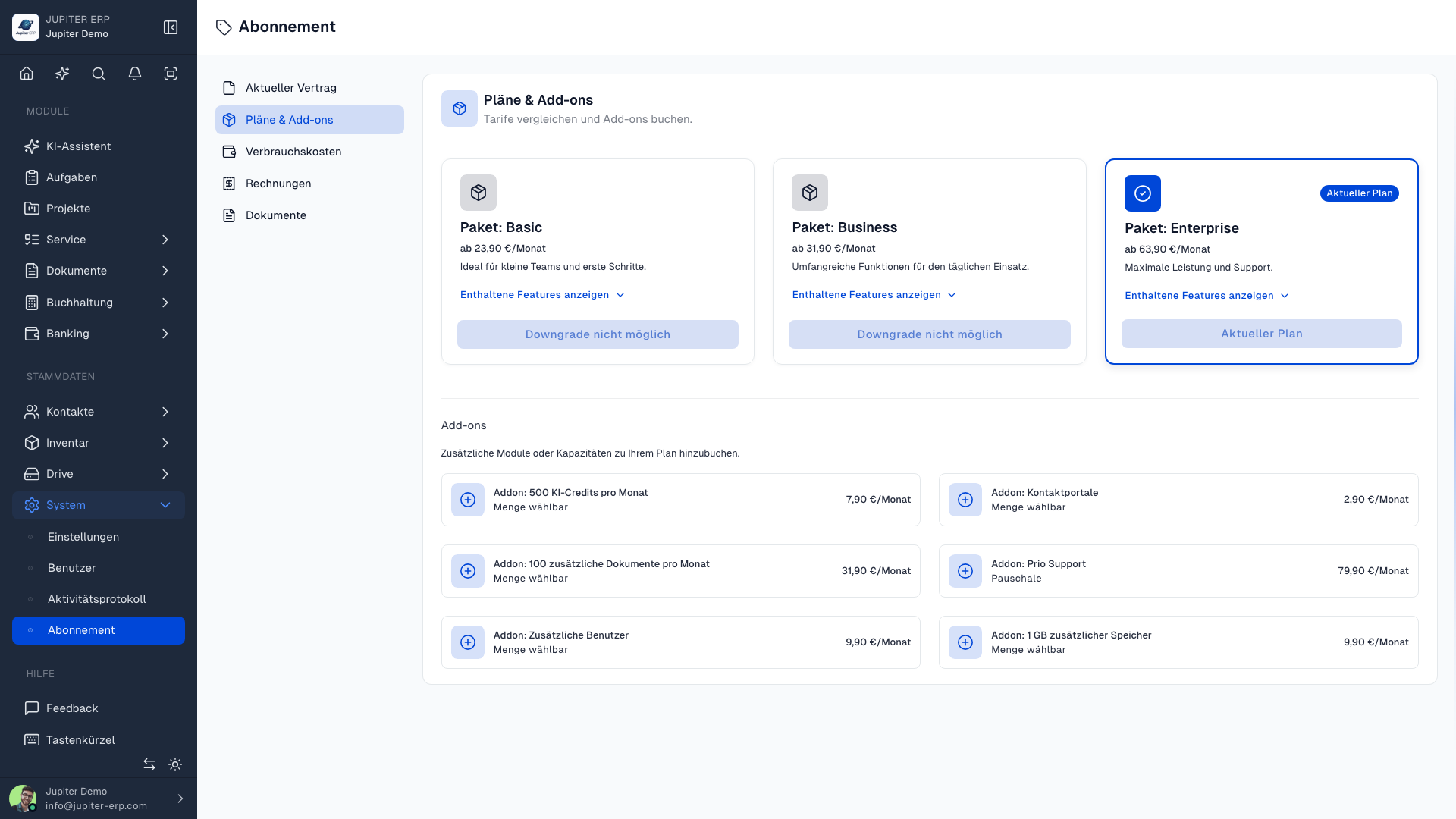Open the Dokumente subscription tab

[x=309, y=215]
